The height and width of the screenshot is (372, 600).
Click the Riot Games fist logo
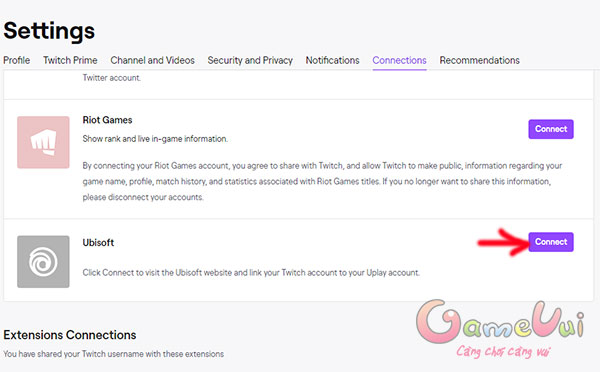[43, 142]
